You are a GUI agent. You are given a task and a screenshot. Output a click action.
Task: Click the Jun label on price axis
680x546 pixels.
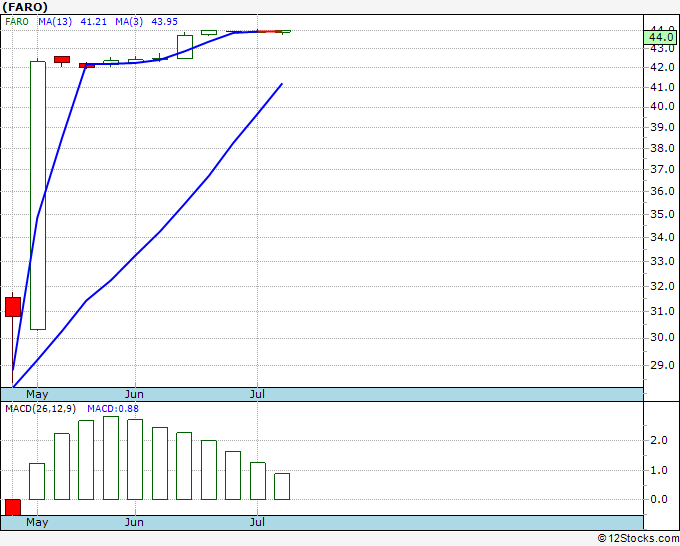tap(134, 394)
